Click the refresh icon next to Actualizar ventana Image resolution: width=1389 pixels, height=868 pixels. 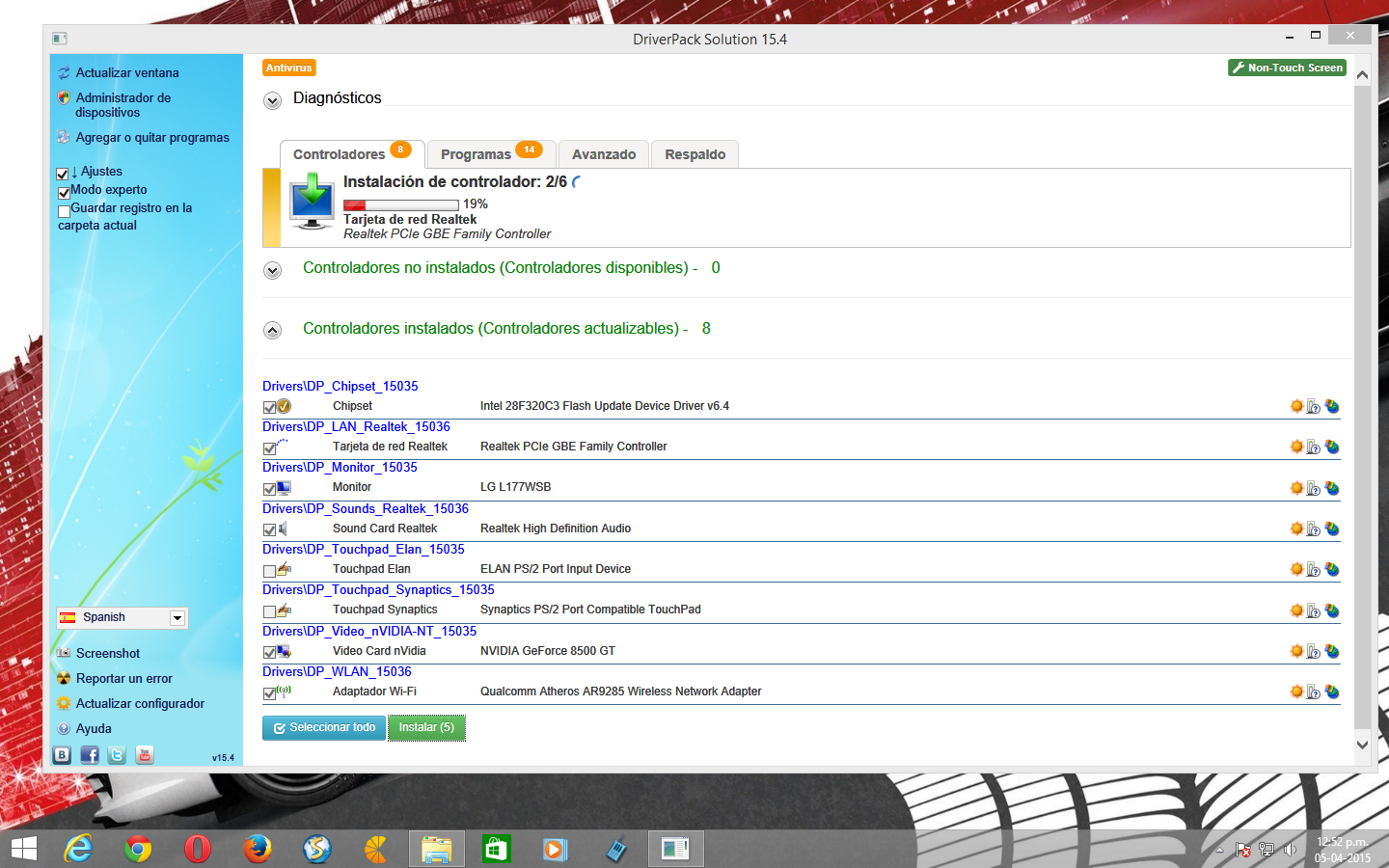coord(64,73)
